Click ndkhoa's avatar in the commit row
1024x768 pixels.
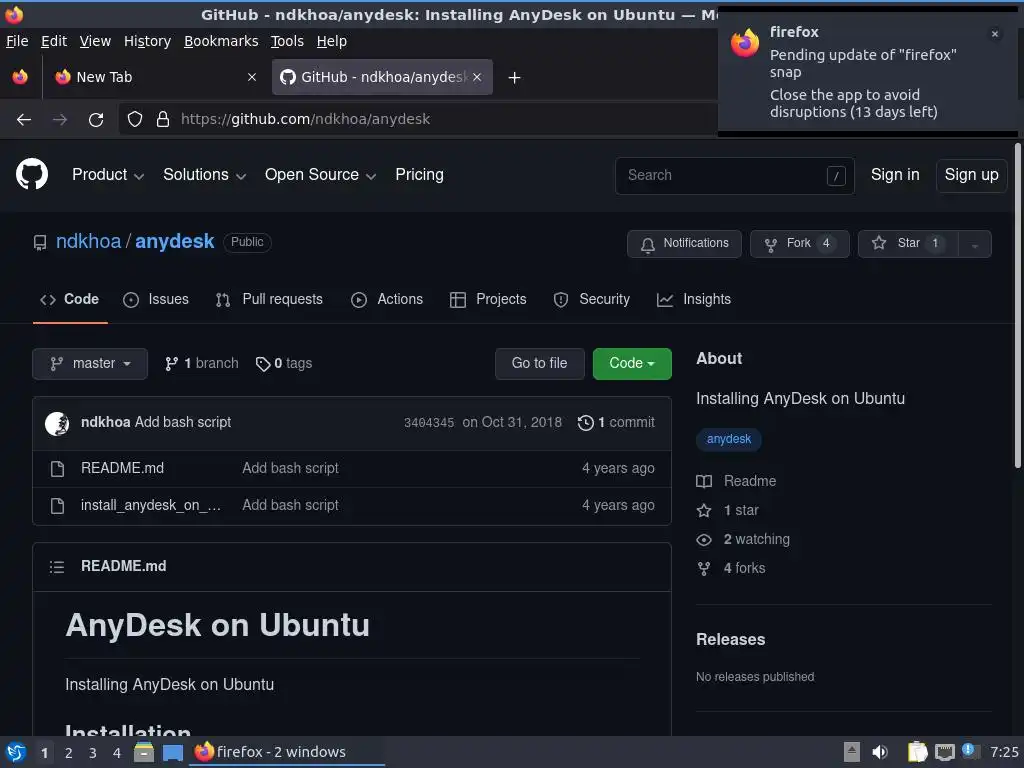tap(57, 423)
